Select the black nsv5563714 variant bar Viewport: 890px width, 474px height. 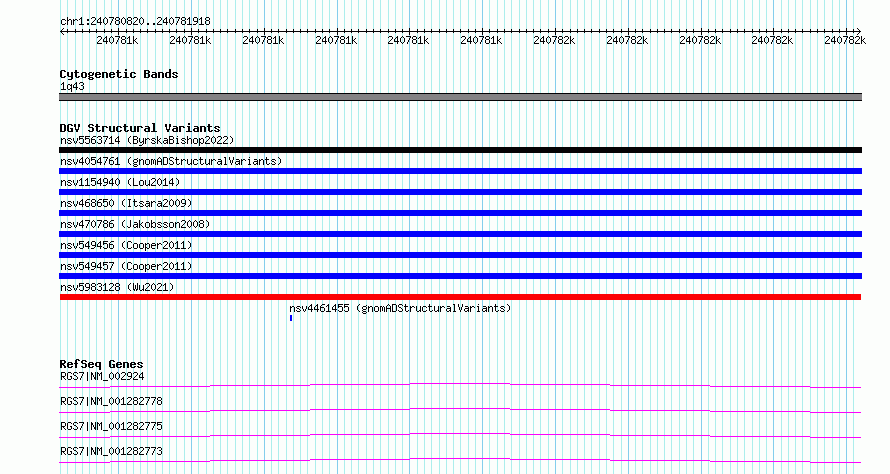(x=460, y=150)
